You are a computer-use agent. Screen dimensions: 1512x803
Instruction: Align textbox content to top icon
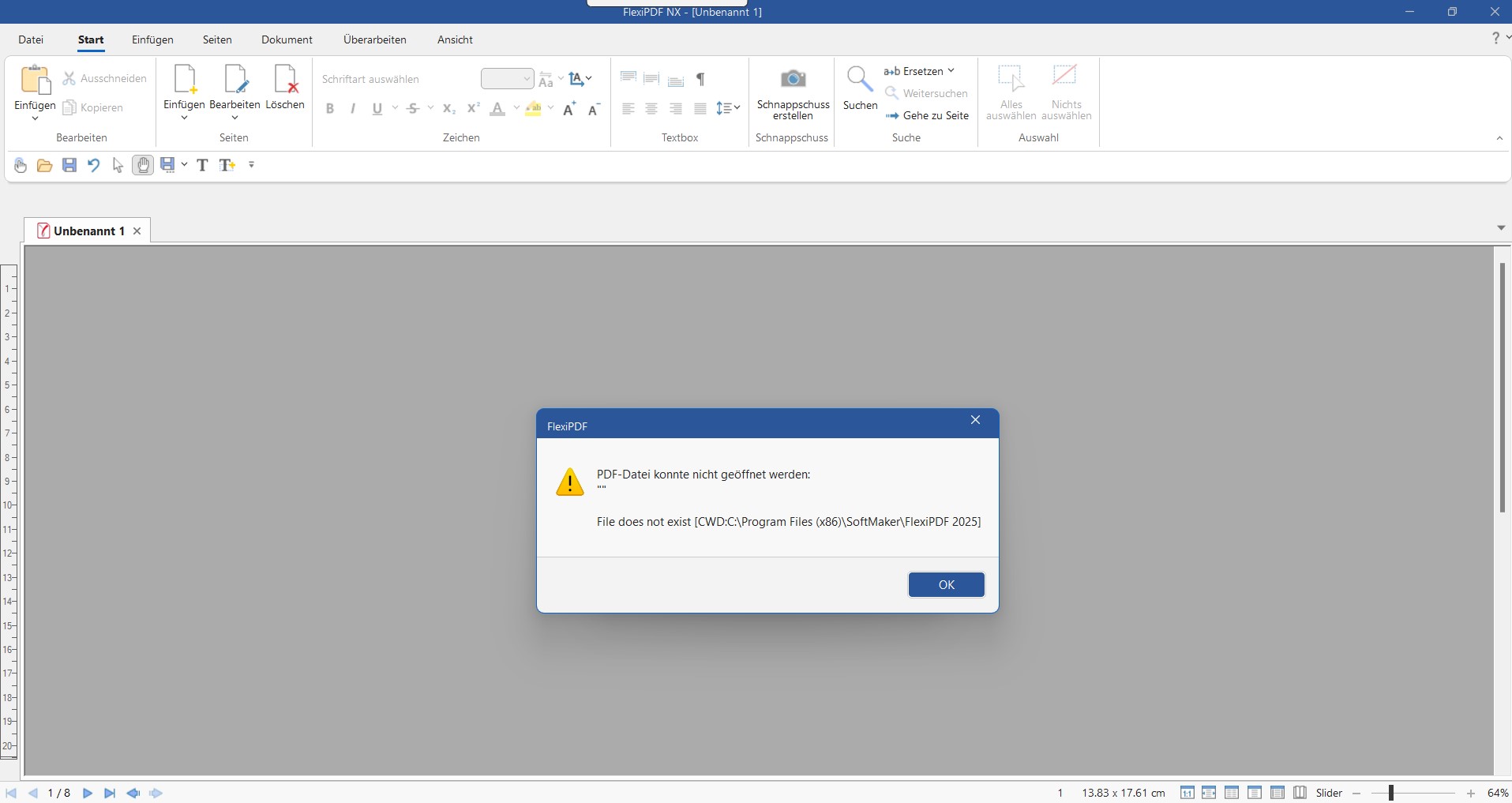[x=628, y=78]
